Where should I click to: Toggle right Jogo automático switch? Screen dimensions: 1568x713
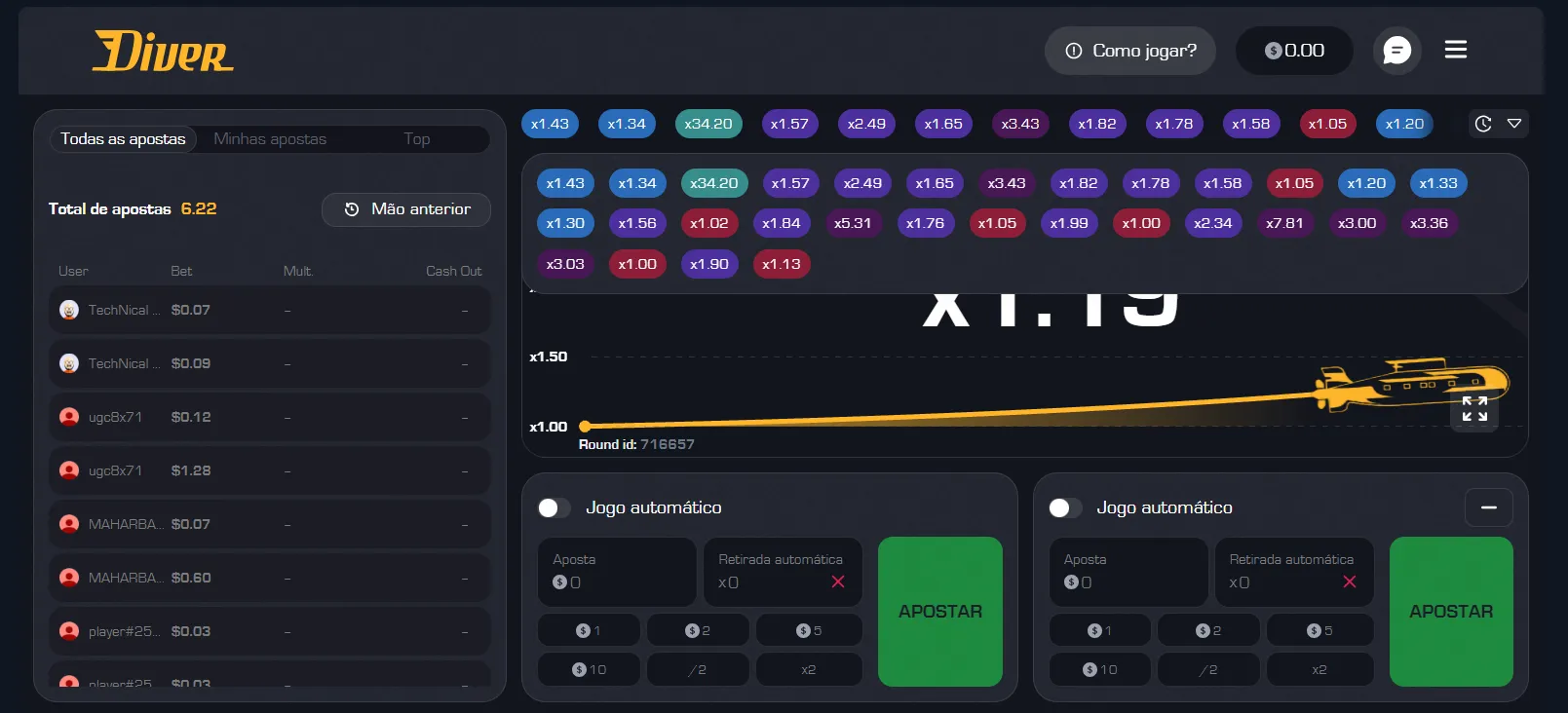pyautogui.click(x=1065, y=507)
